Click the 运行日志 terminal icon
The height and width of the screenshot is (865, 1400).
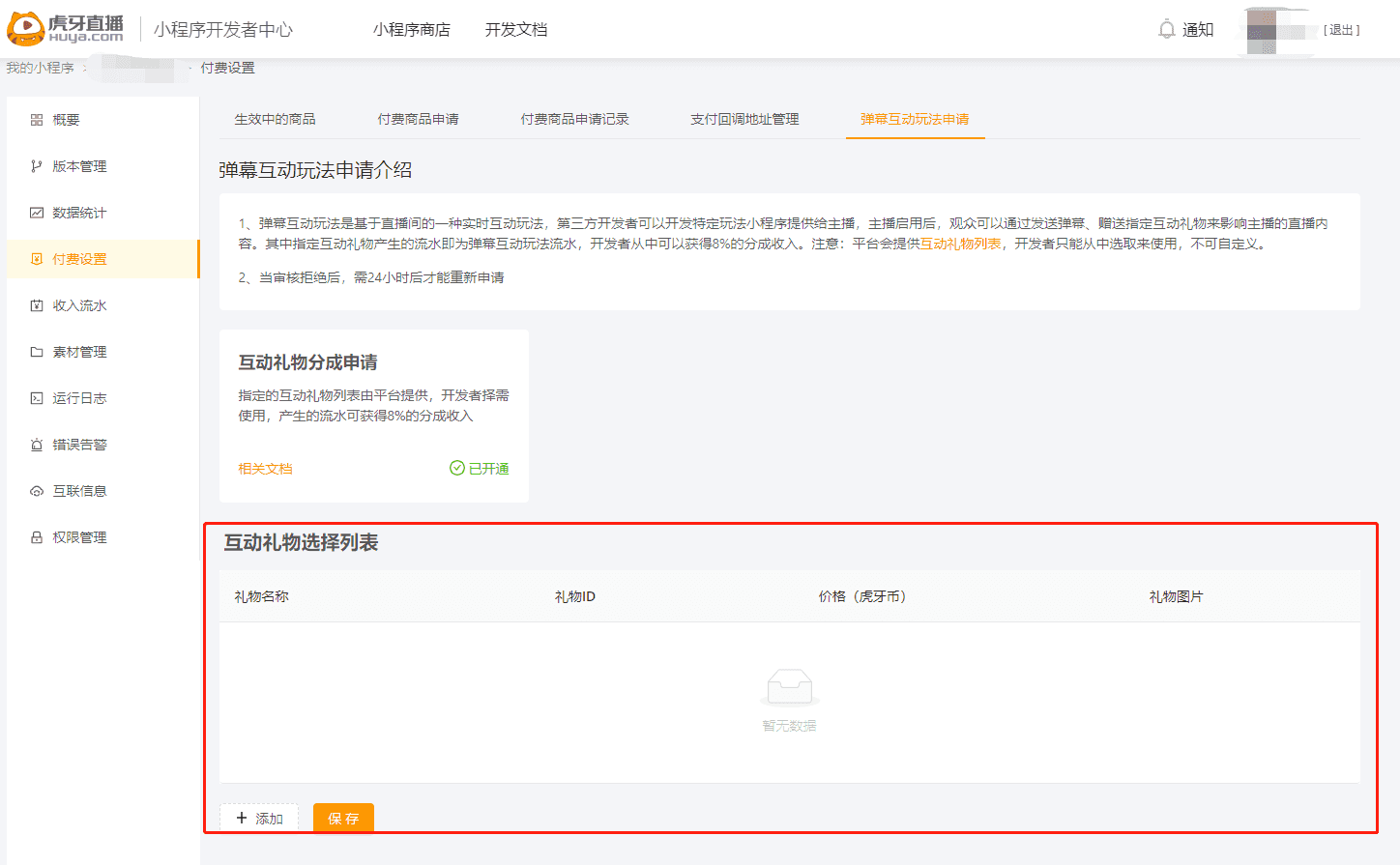click(x=37, y=398)
